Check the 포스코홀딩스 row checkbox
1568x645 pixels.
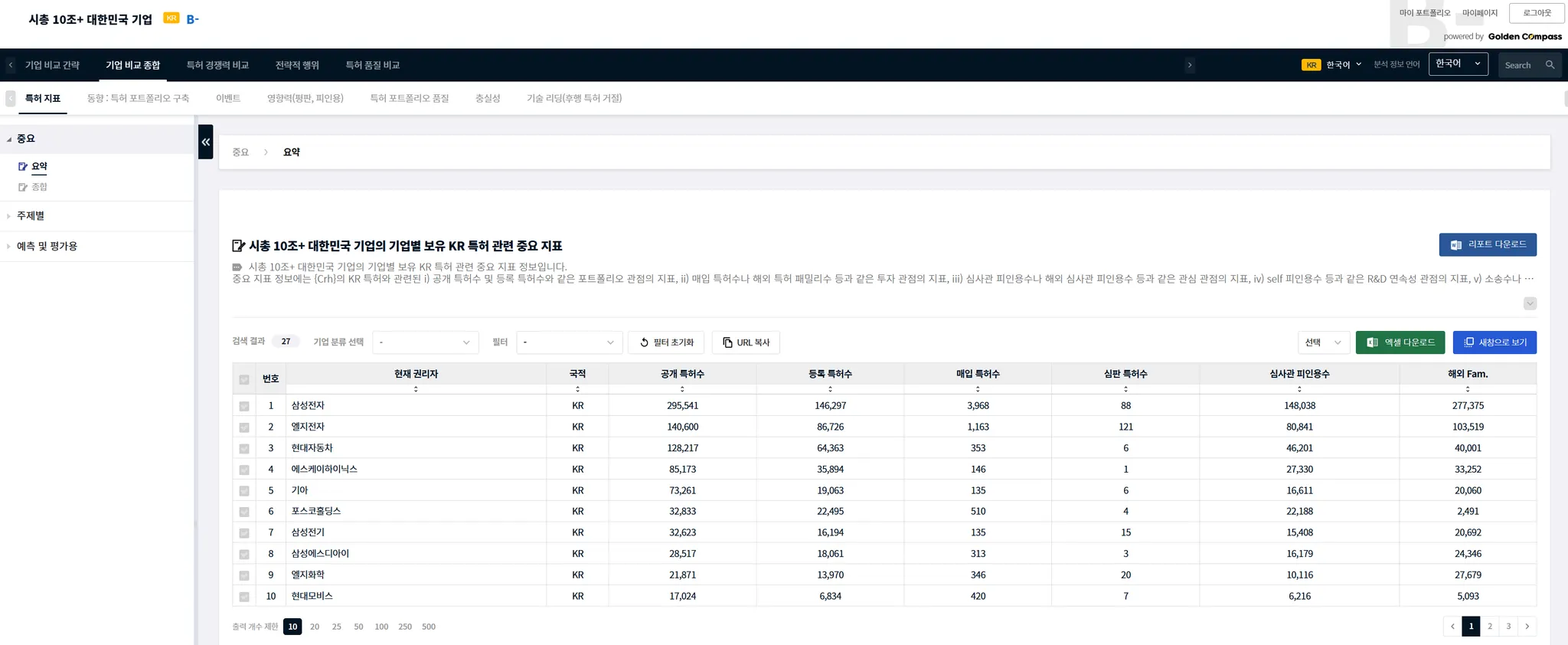[x=244, y=512]
